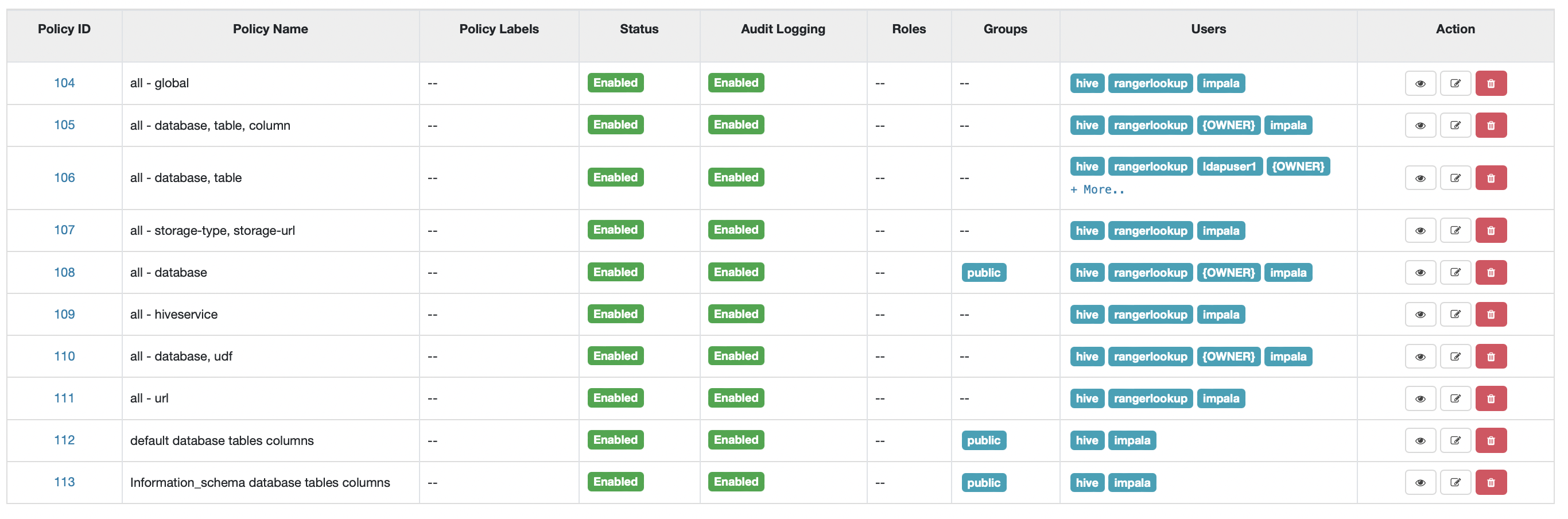Edit the 'all - url' policy row
Viewport: 1568px width, 519px height.
point(1455,398)
